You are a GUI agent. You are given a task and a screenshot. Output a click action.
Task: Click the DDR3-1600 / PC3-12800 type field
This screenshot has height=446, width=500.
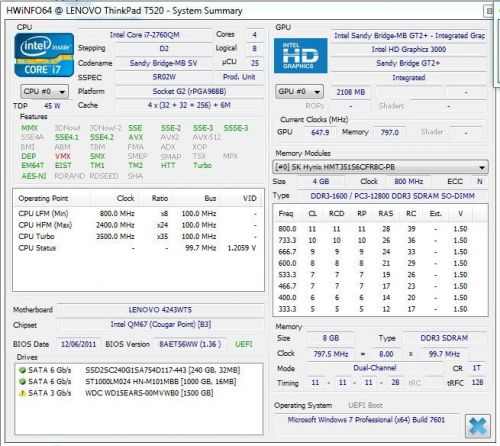point(392,196)
